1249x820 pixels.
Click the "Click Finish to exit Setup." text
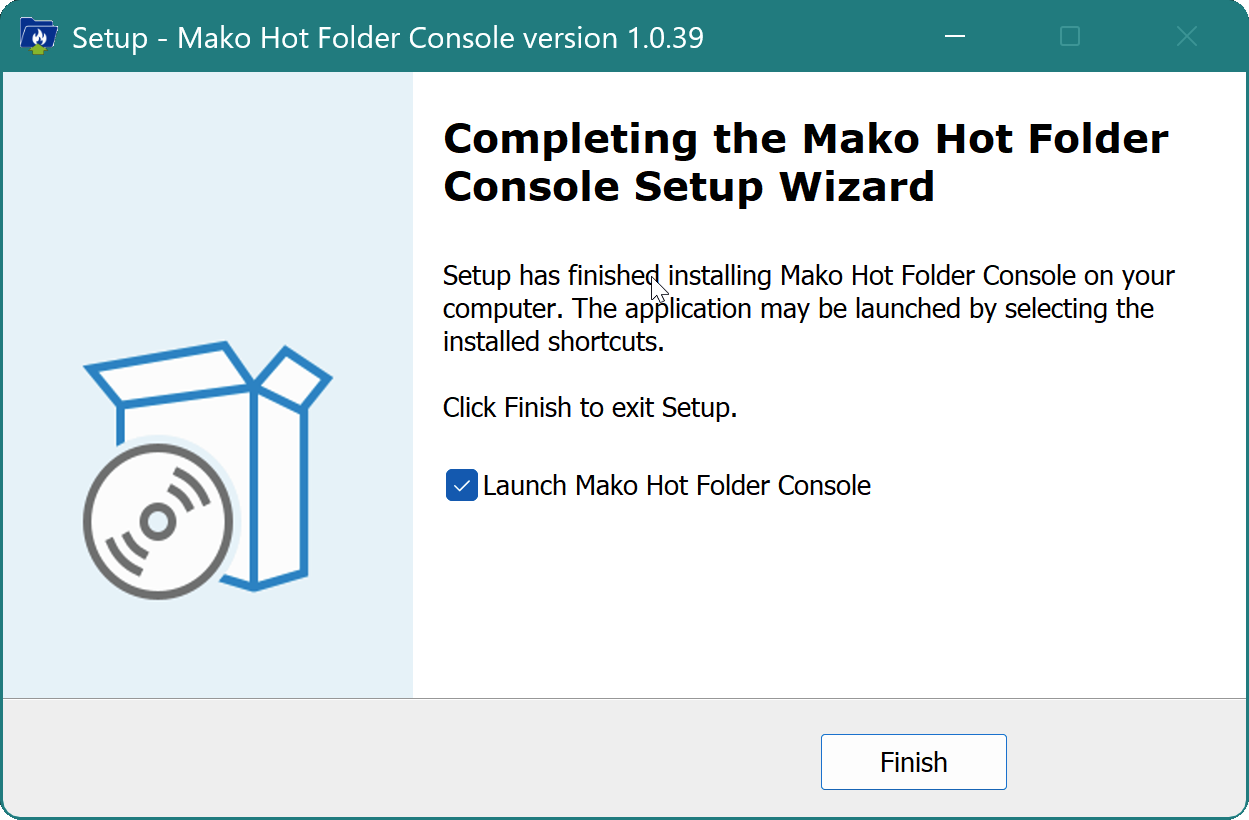click(590, 408)
